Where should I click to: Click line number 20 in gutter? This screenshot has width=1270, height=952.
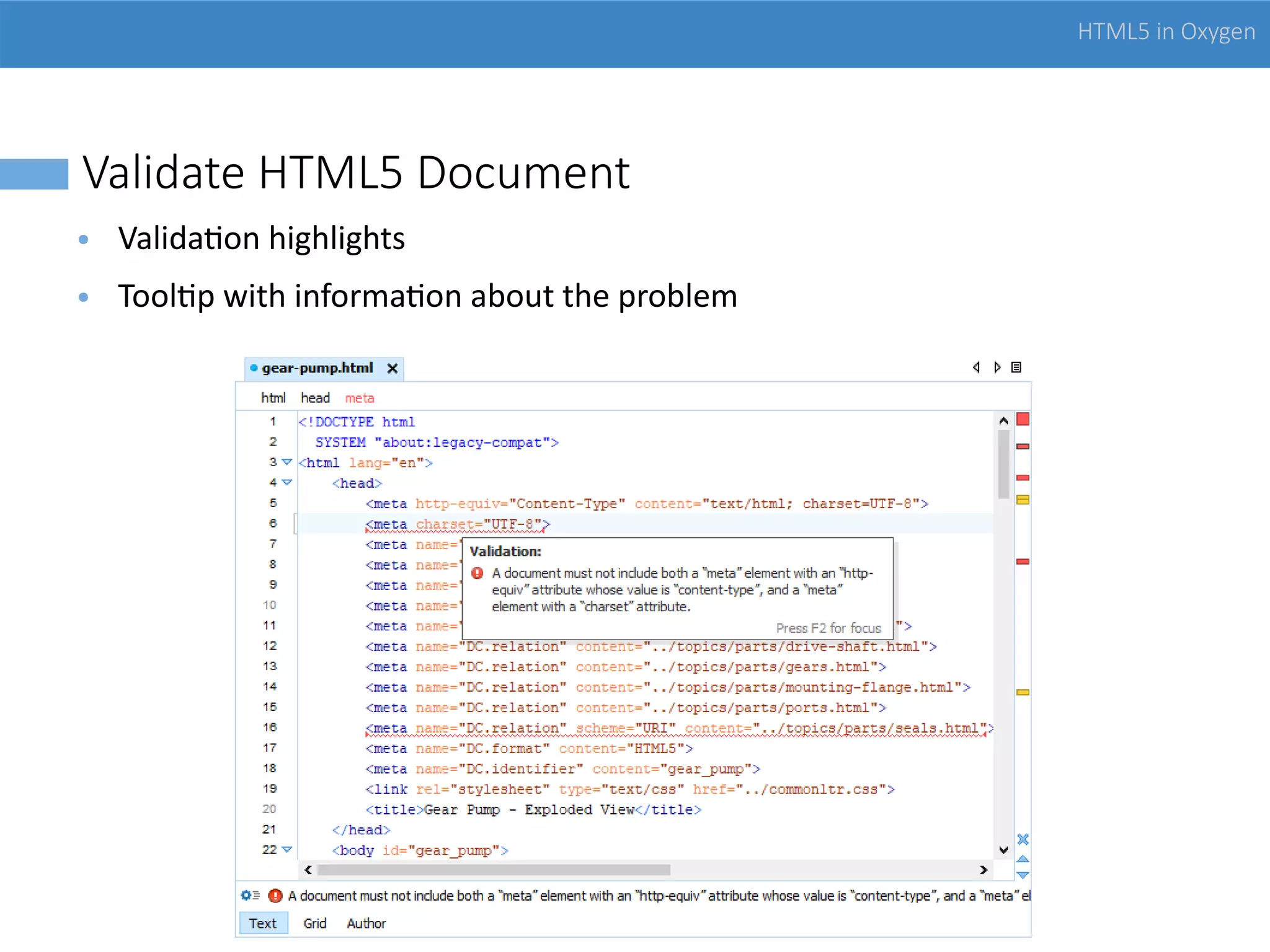pyautogui.click(x=269, y=809)
